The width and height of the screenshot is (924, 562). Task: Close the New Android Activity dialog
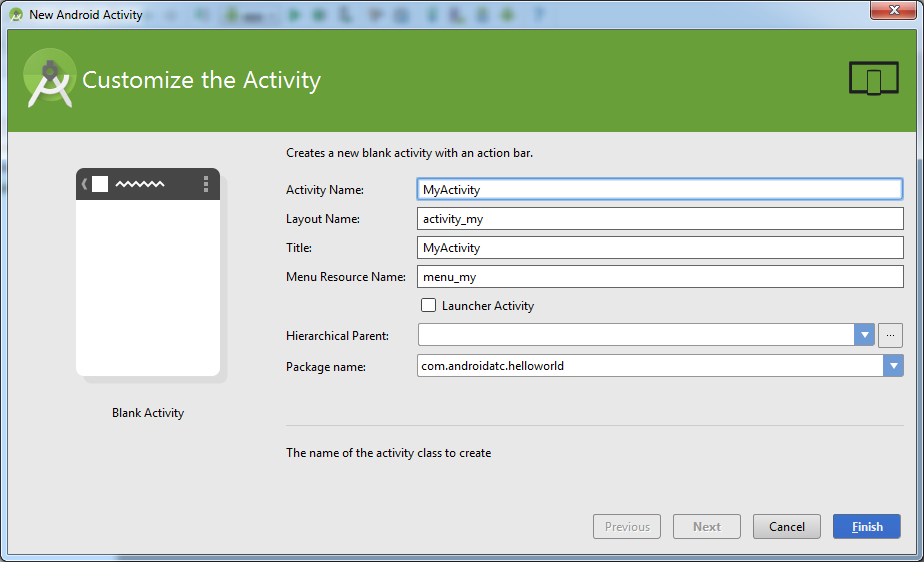coord(893,10)
